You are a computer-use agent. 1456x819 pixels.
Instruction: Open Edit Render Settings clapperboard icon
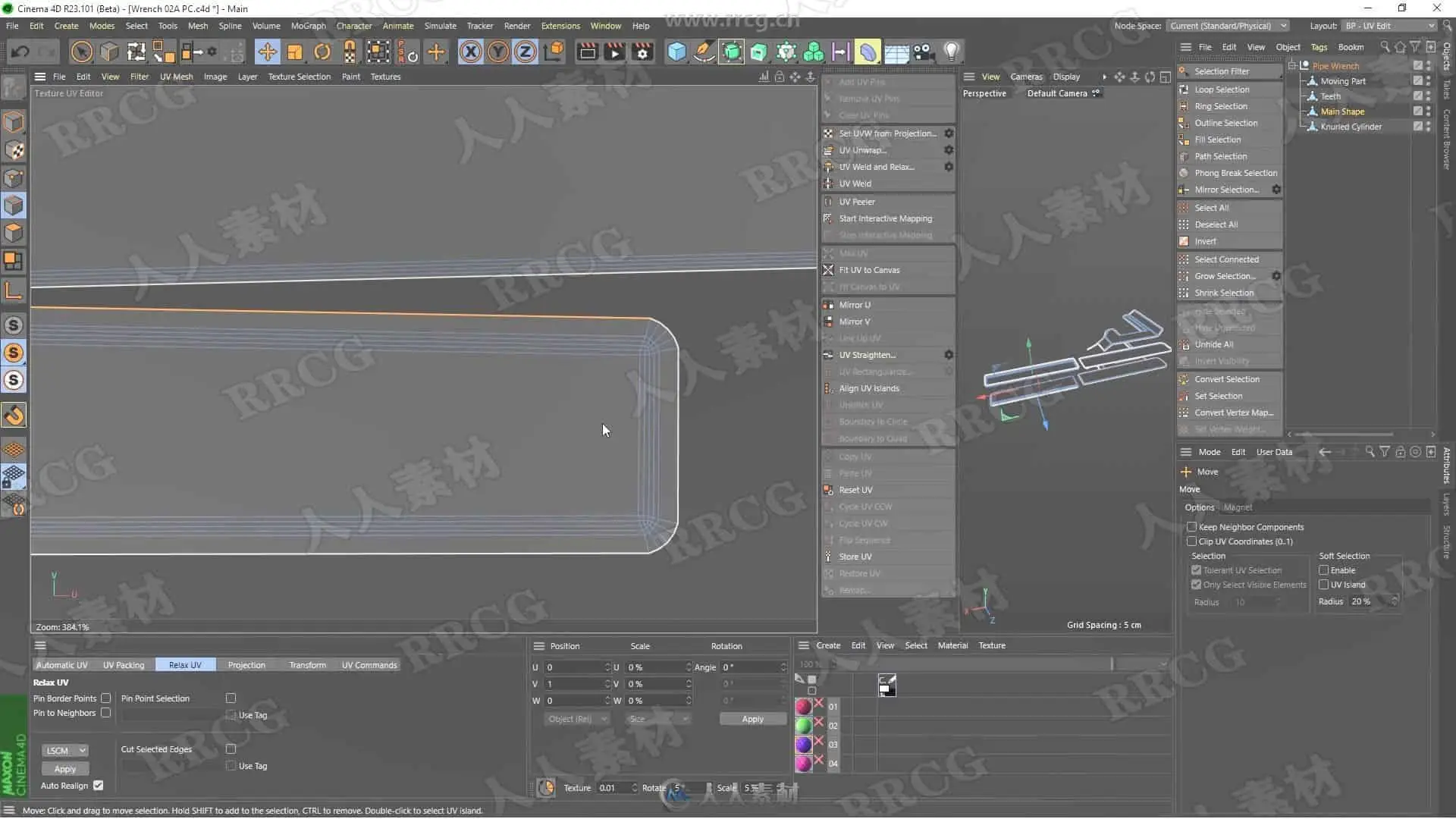tap(642, 52)
